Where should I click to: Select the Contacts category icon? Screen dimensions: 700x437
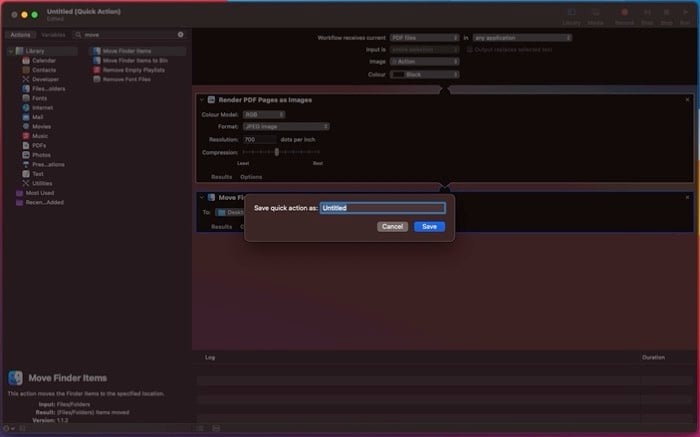click(26, 70)
